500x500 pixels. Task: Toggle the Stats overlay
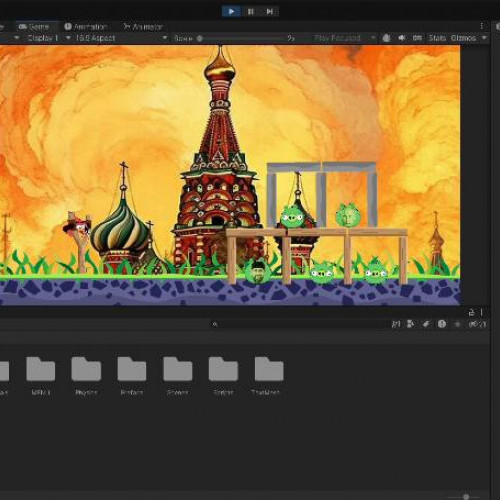pos(437,38)
